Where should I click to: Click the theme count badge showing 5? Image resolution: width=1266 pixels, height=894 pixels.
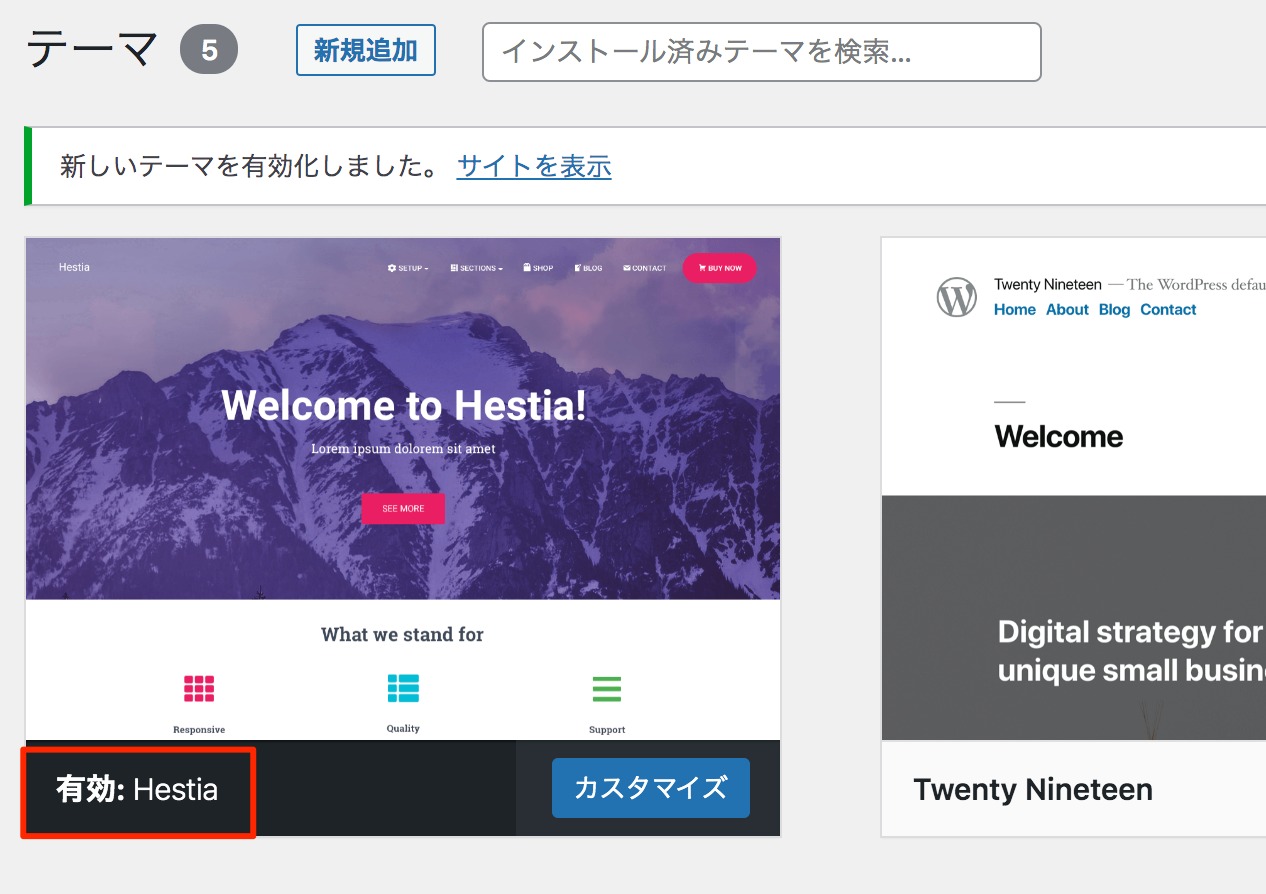coord(209,51)
